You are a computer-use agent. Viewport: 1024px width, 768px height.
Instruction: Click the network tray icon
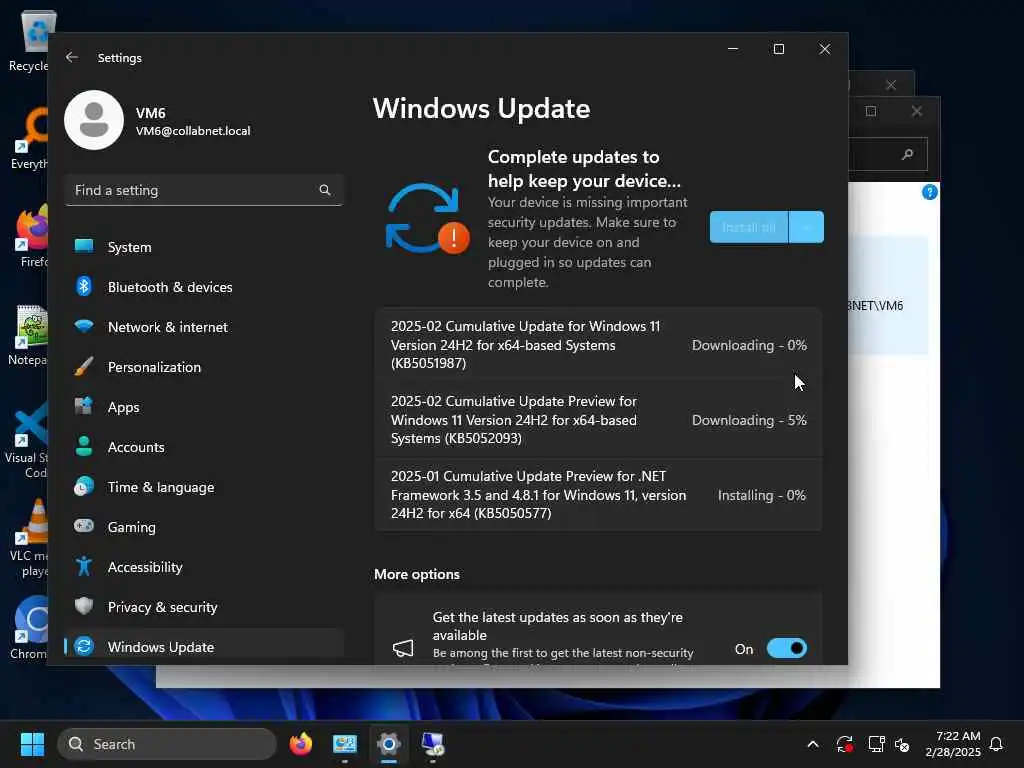876,744
